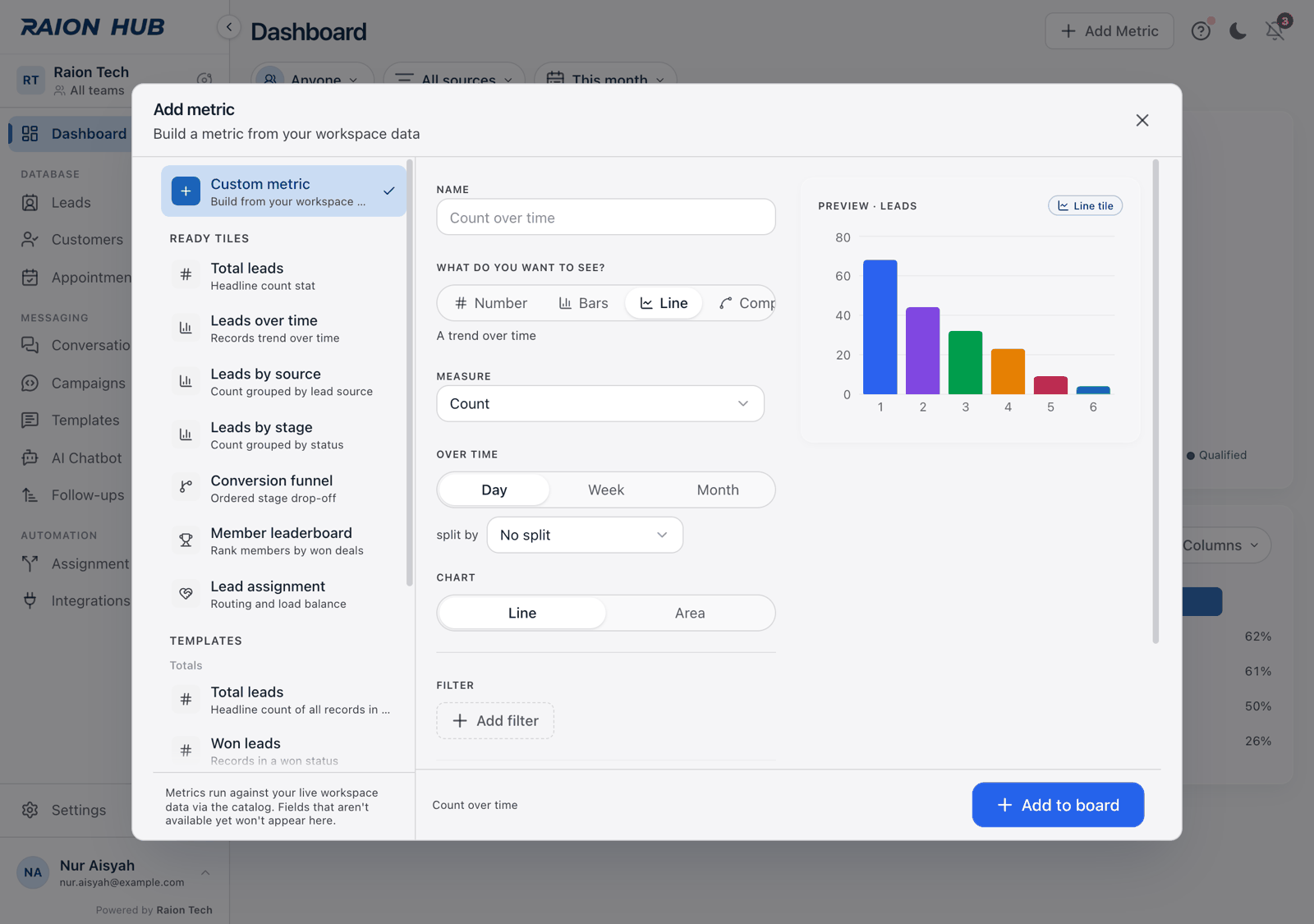Open notifications bell icon
The image size is (1314, 924).
1275,31
